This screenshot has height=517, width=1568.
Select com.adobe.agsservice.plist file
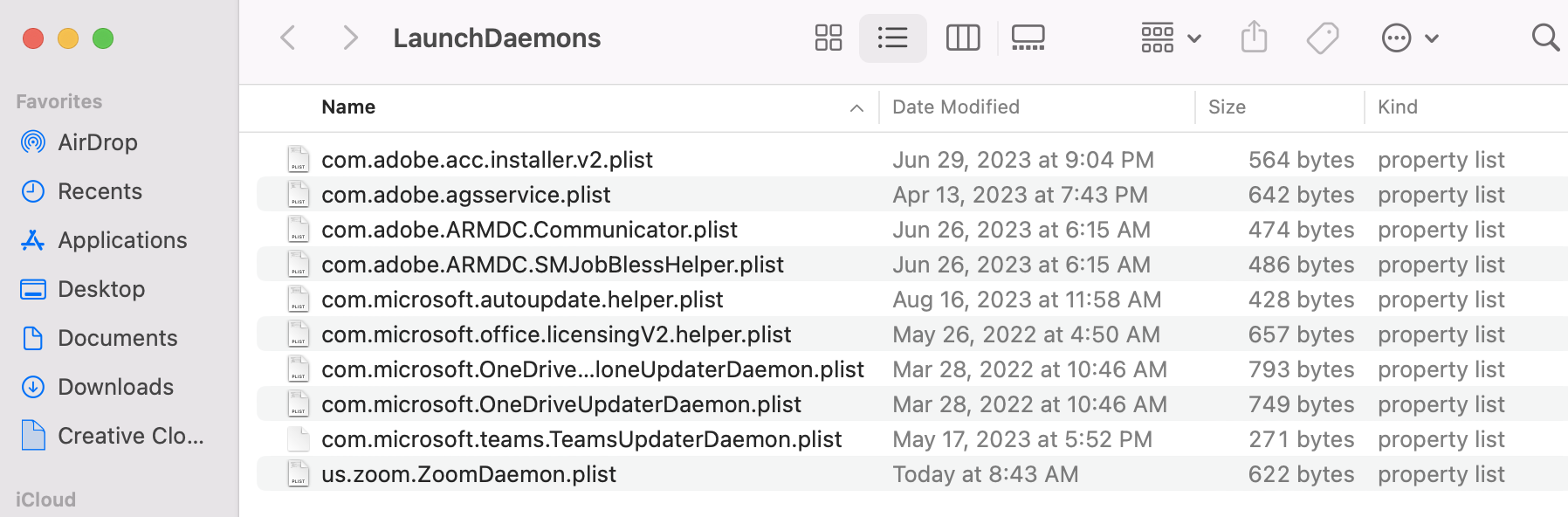pyautogui.click(x=465, y=195)
